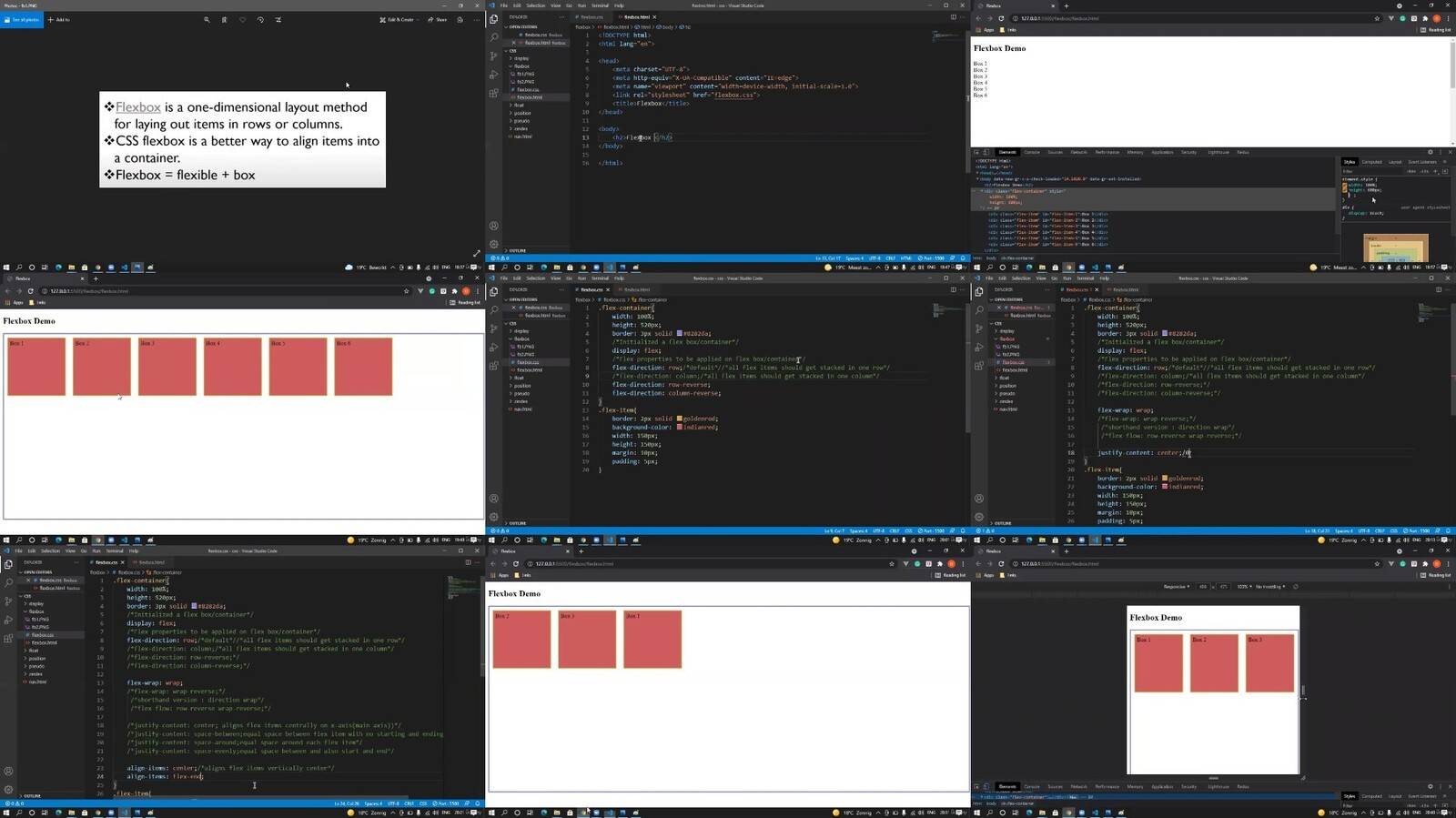
Task: Open the Responsive device dropdown
Action: (1175, 587)
